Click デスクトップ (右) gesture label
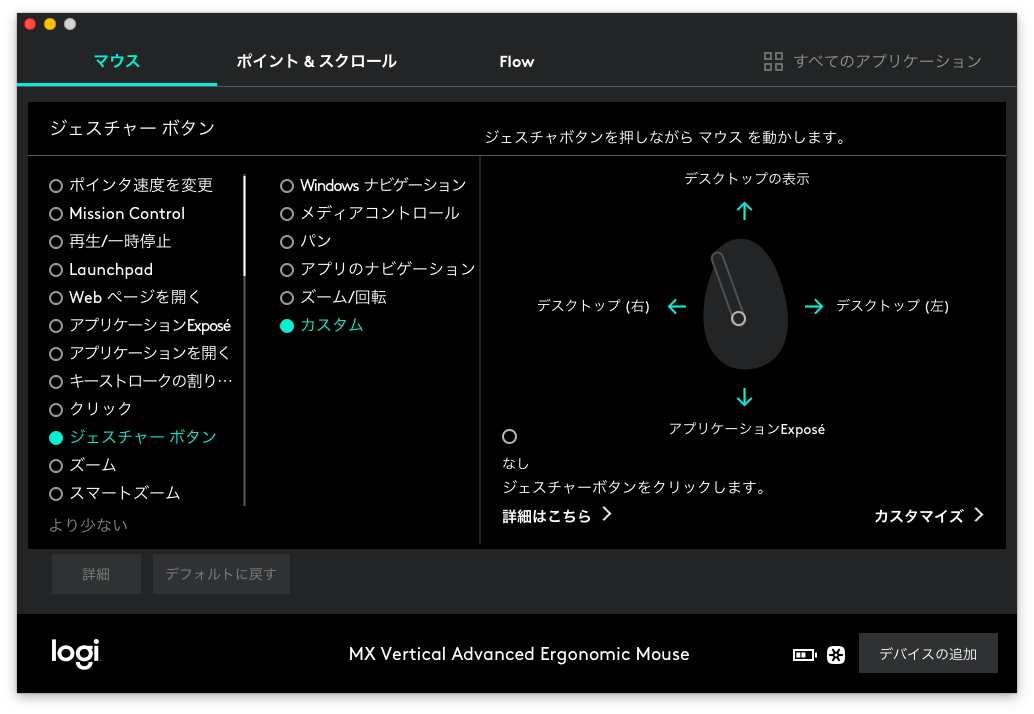This screenshot has height=714, width=1034. point(593,306)
